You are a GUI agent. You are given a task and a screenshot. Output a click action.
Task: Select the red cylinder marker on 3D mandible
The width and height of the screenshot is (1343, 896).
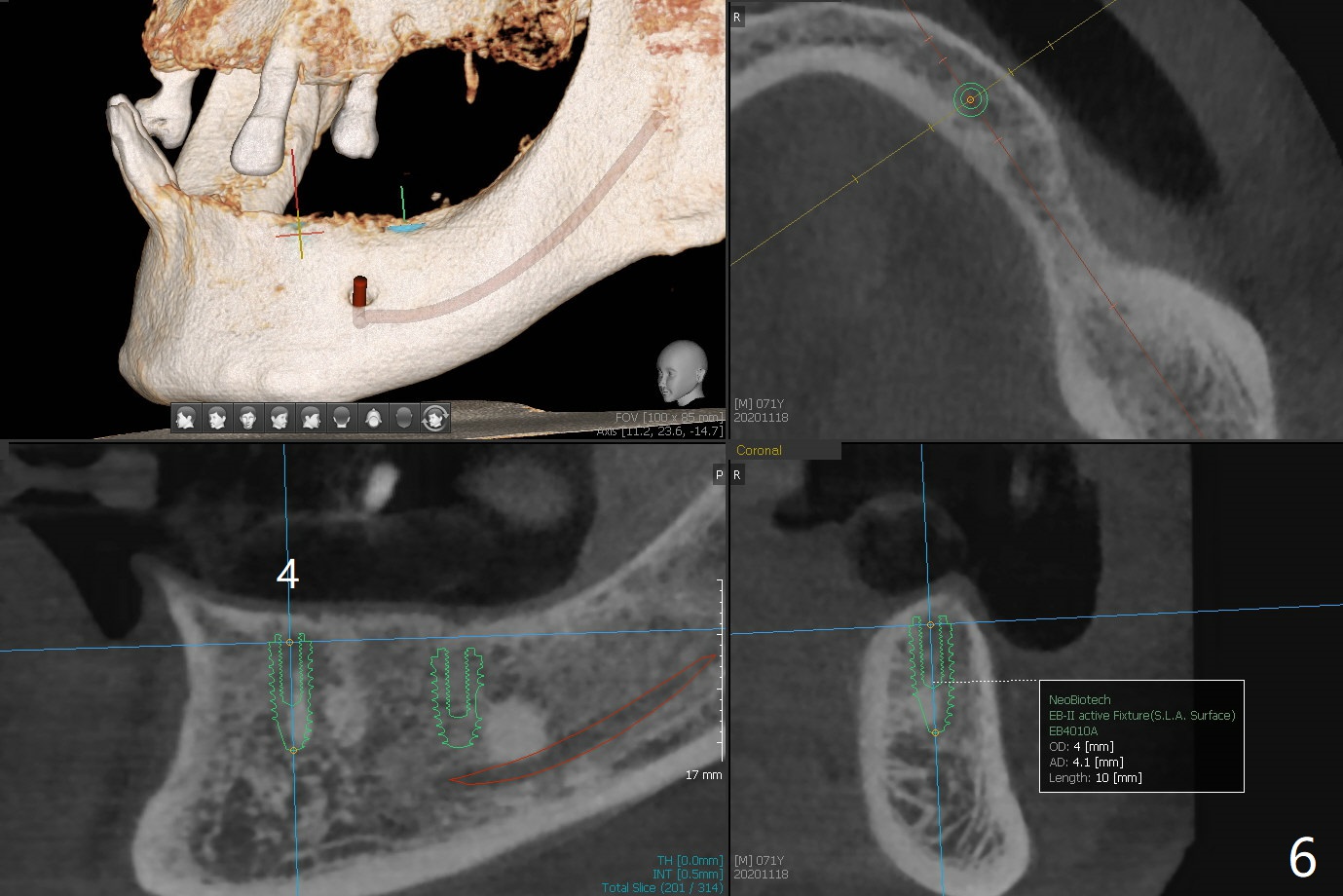359,290
